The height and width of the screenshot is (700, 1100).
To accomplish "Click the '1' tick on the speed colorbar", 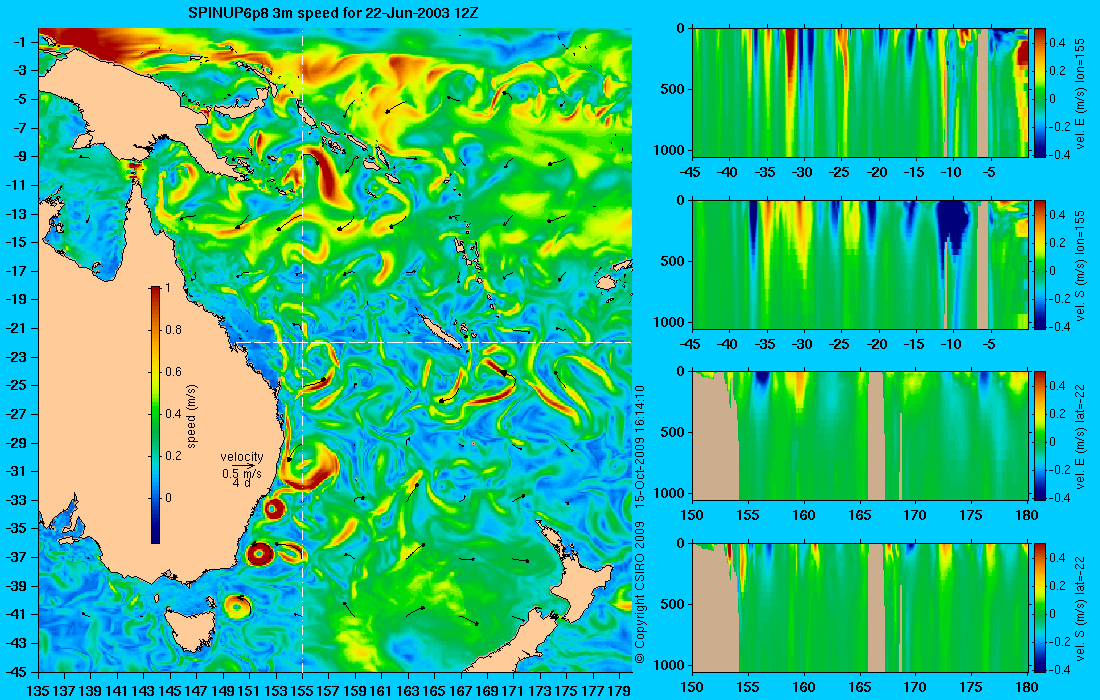I will click(167, 288).
